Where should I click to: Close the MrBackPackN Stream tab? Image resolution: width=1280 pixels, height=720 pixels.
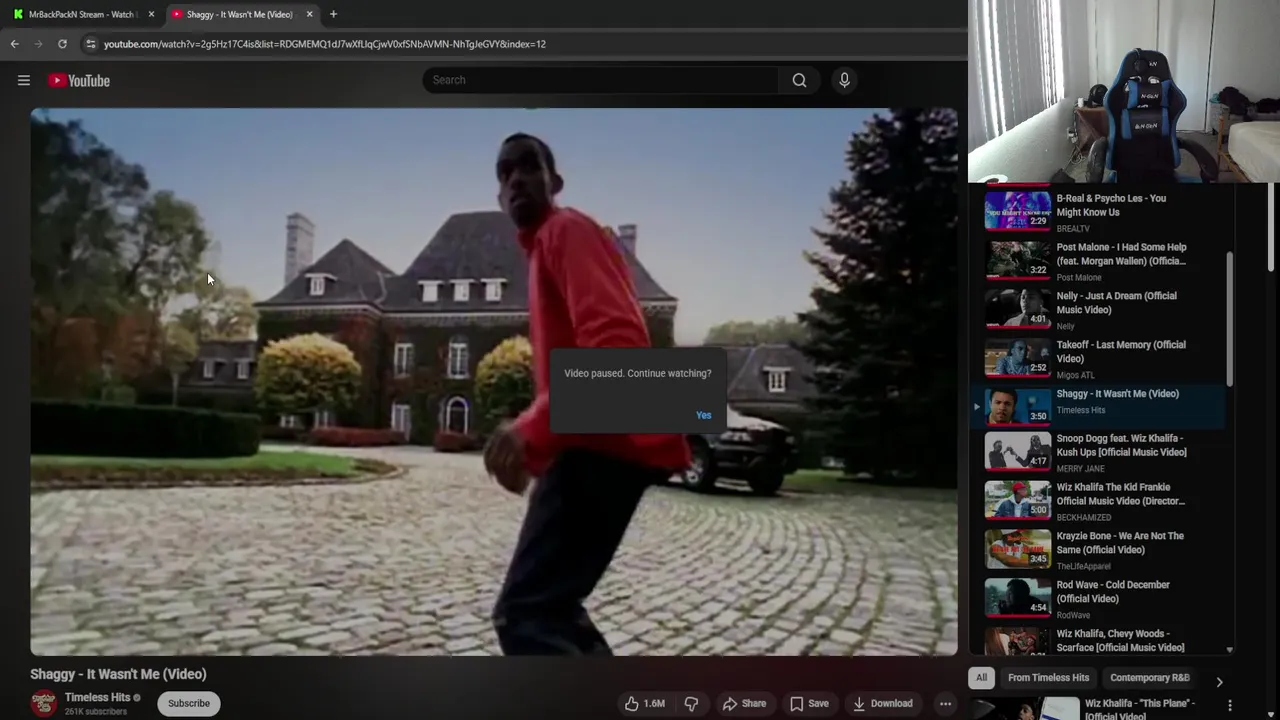[x=151, y=14]
